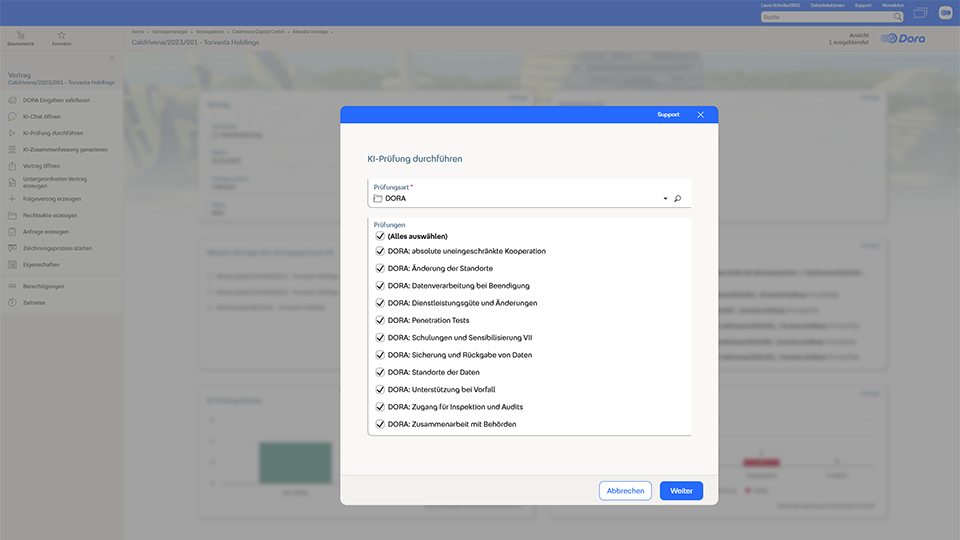Open Eigenschaften in sidebar

(41, 265)
